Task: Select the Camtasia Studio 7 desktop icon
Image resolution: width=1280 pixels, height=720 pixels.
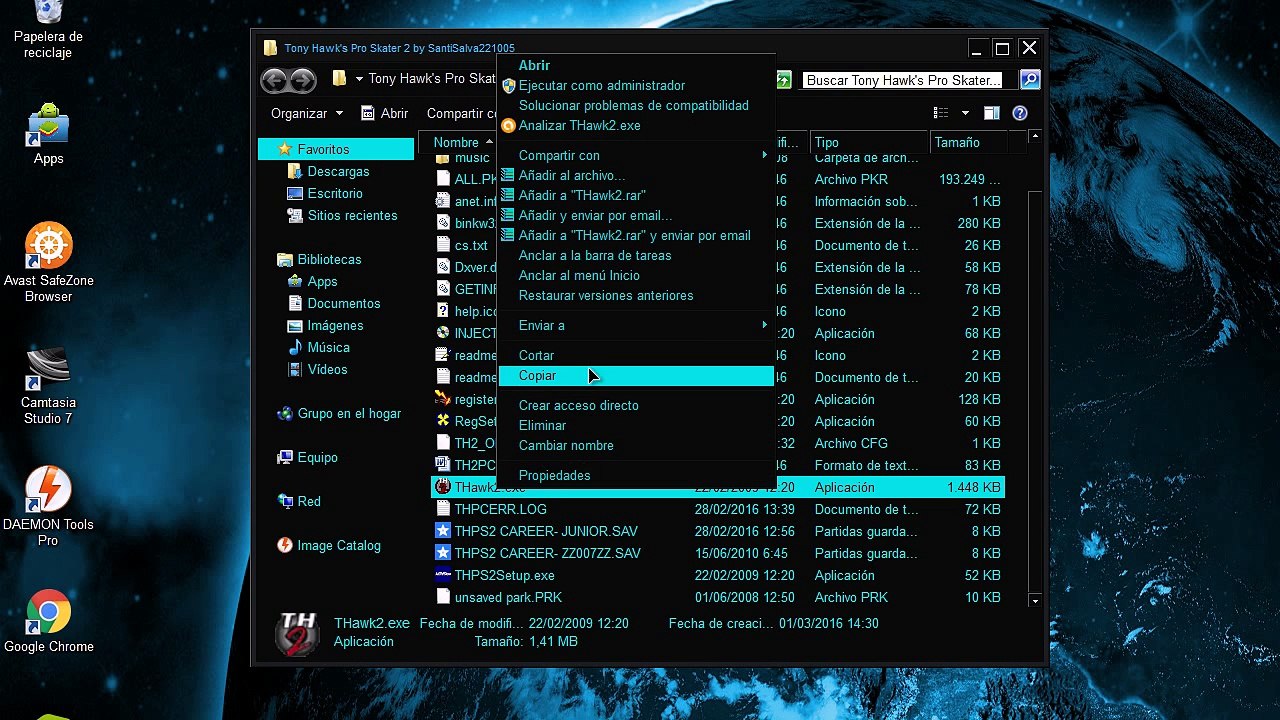Action: tap(48, 386)
